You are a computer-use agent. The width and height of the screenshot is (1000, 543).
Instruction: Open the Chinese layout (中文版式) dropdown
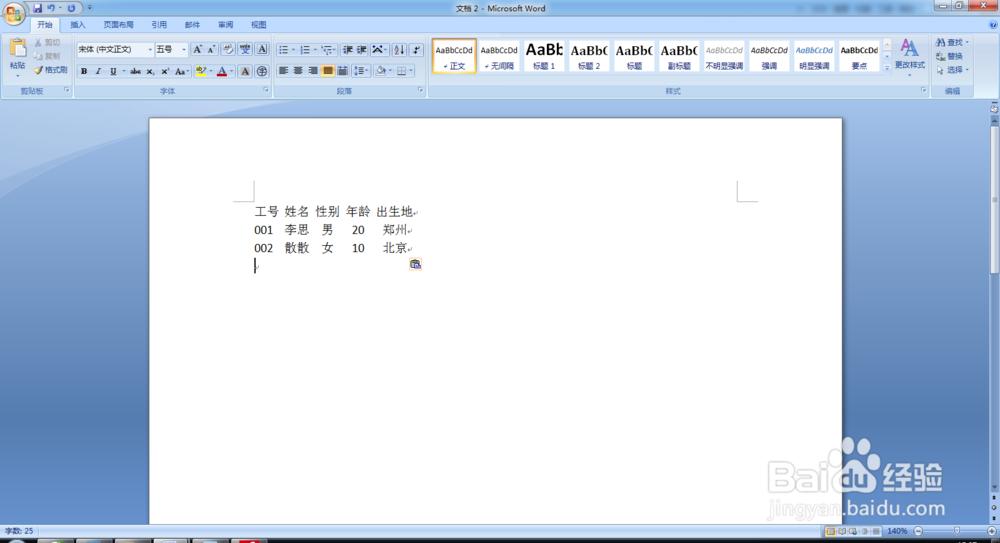click(379, 49)
